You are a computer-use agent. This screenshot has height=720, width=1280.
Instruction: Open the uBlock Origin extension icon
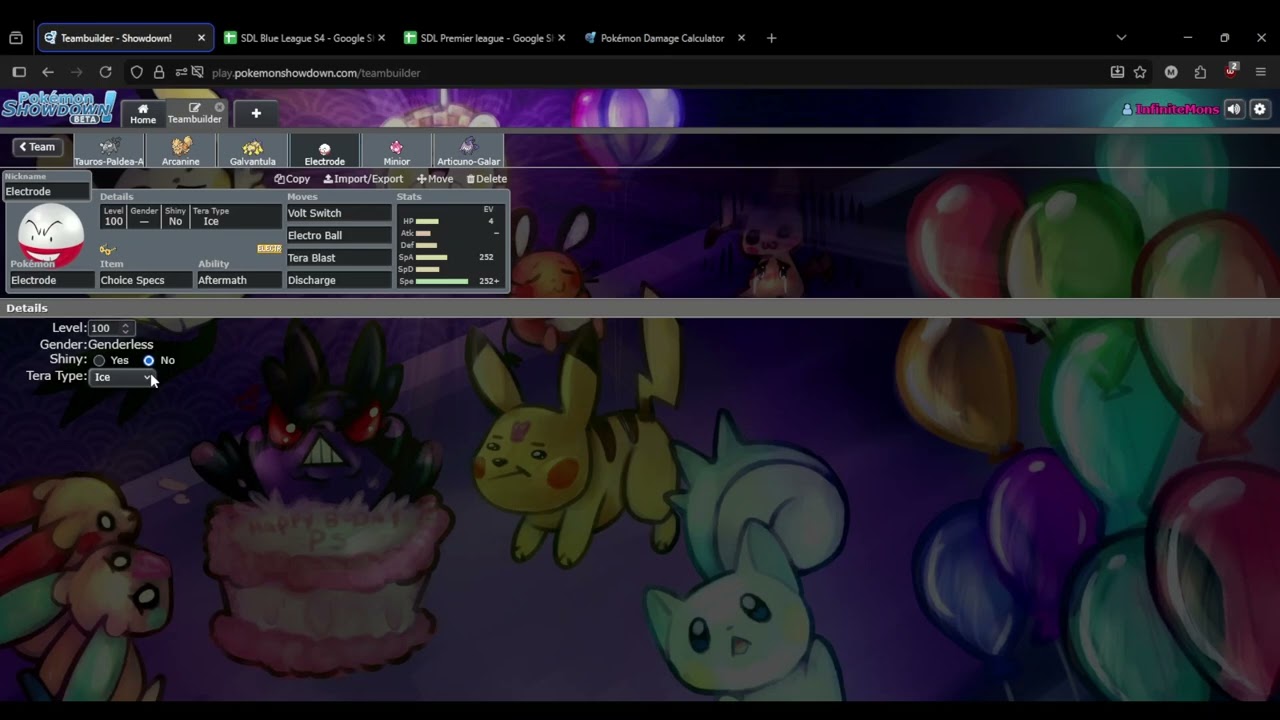click(x=1231, y=71)
